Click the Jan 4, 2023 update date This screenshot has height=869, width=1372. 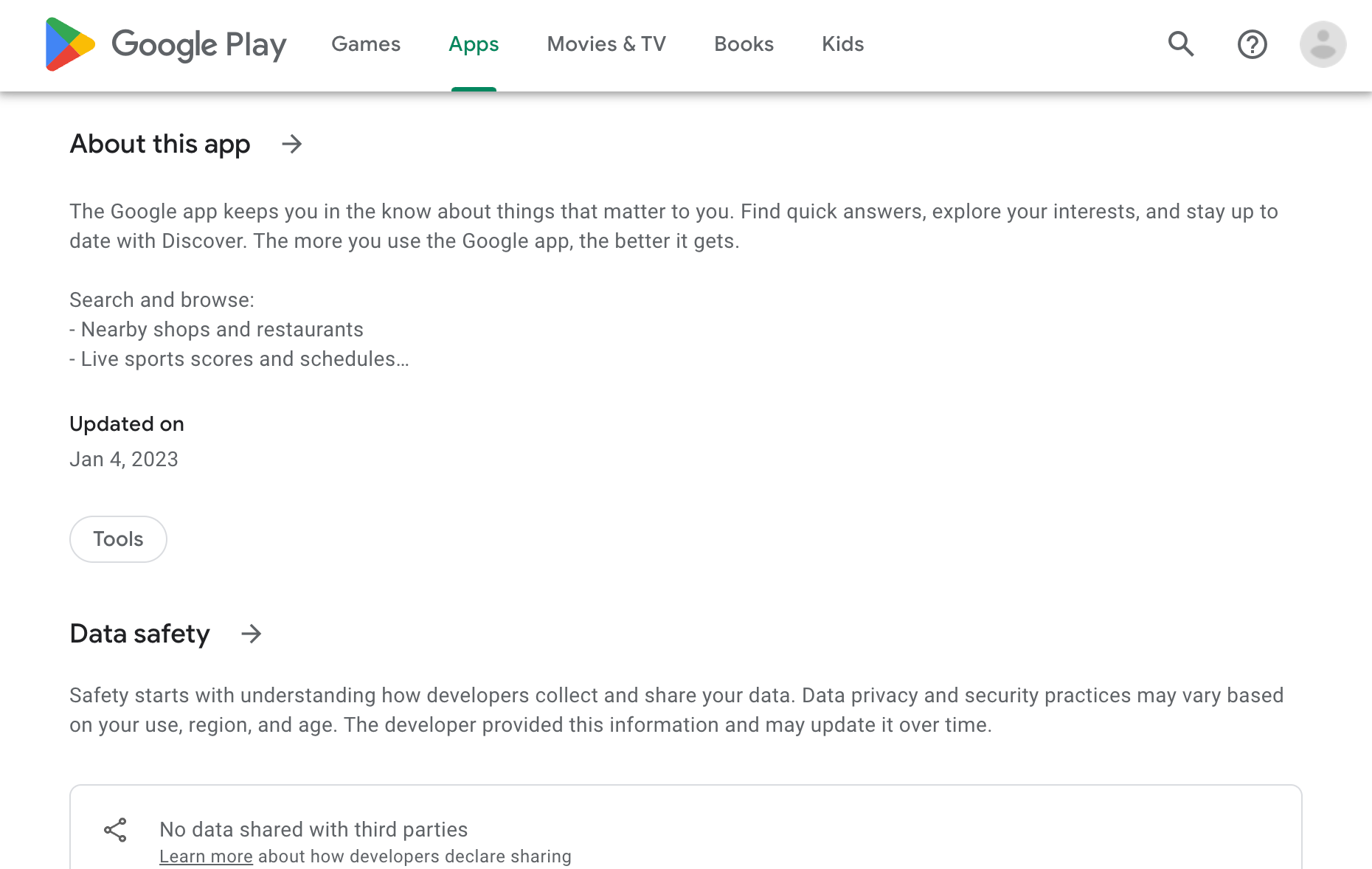point(124,460)
